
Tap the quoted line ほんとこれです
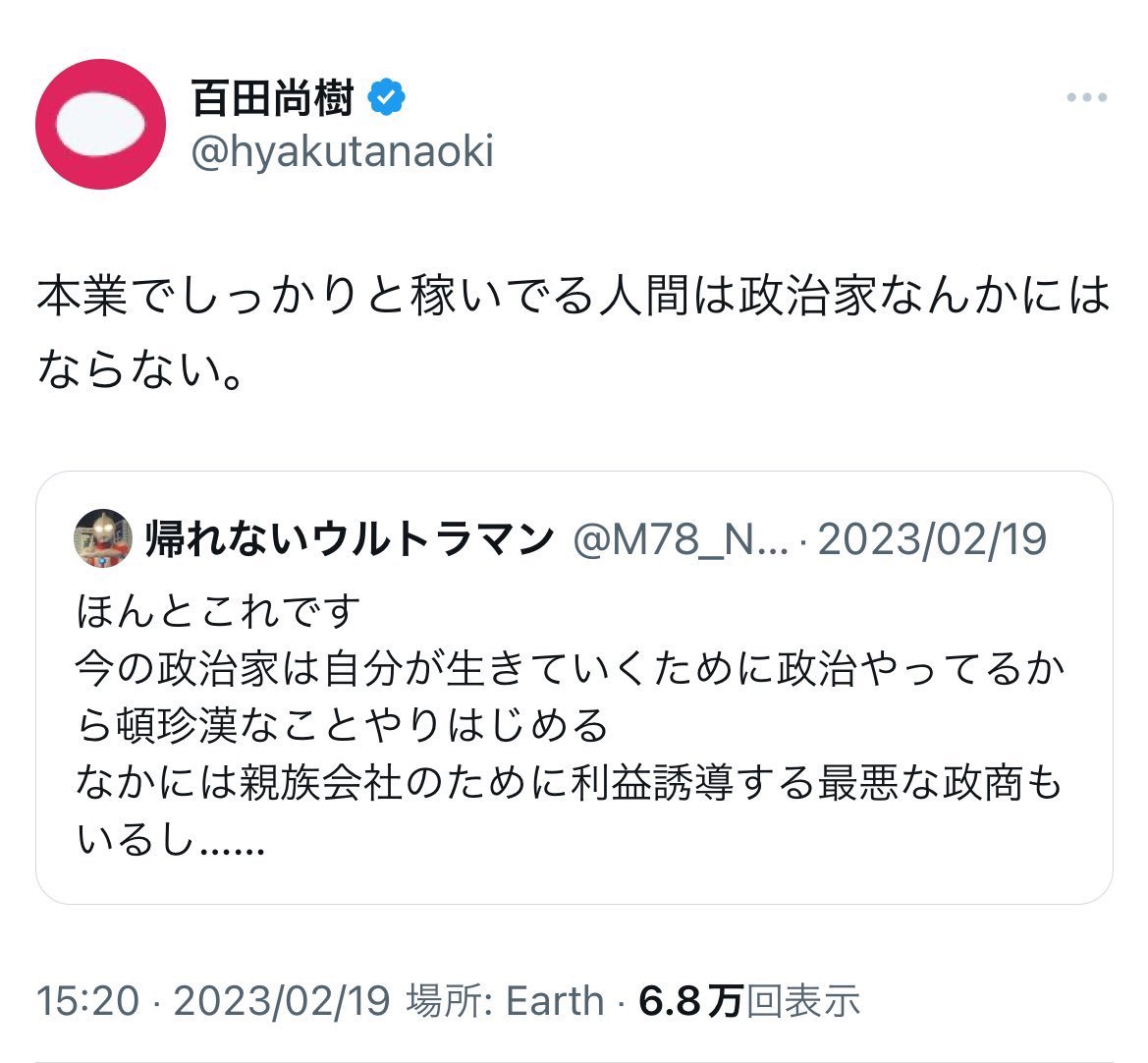click(x=219, y=611)
